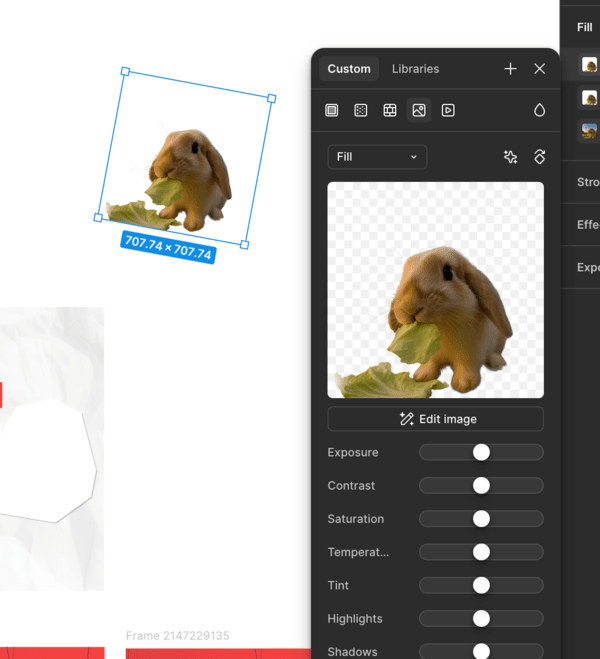Click the plus icon in fill picker

click(510, 69)
